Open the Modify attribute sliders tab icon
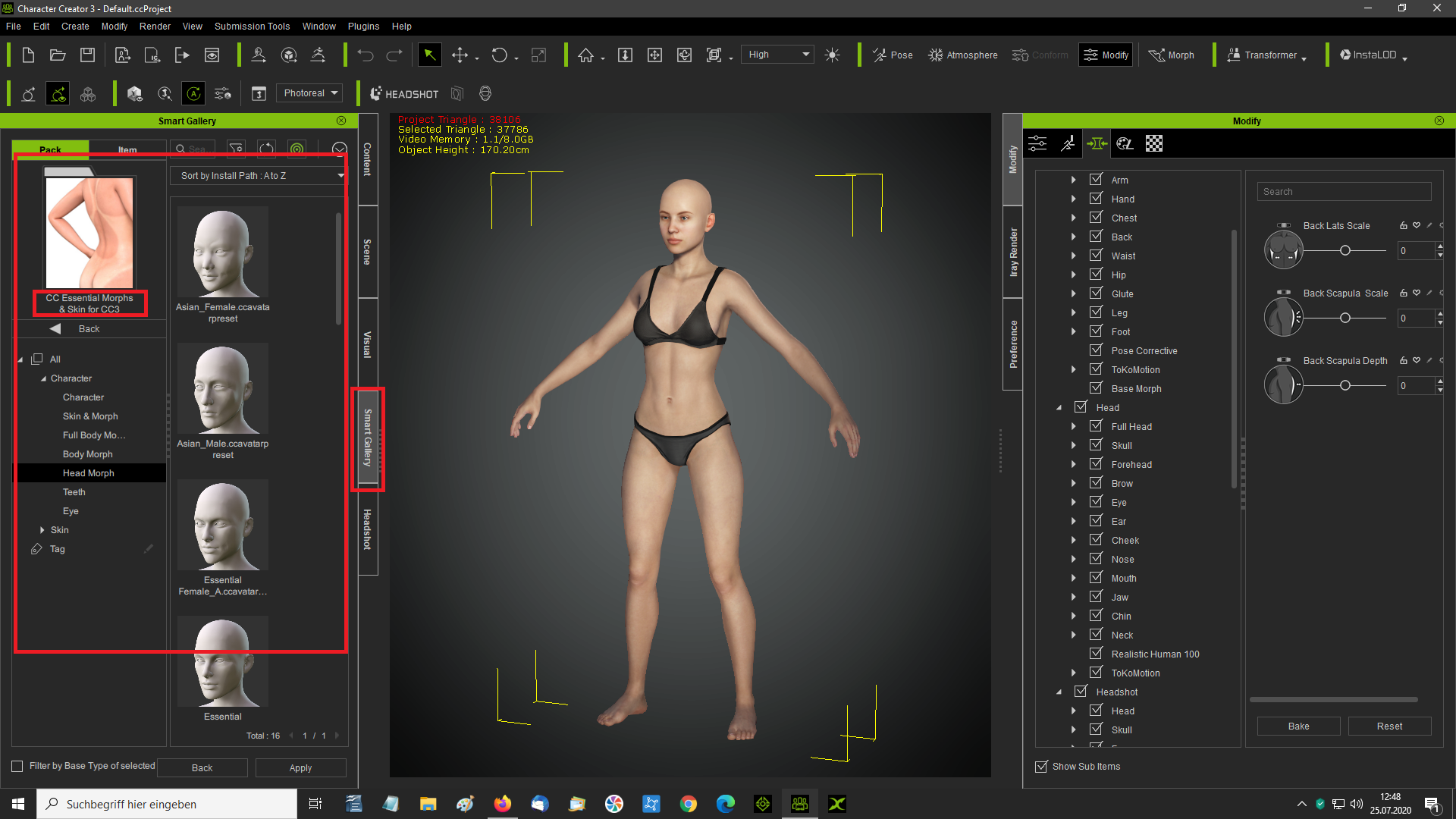The height and width of the screenshot is (819, 1456). (x=1037, y=143)
